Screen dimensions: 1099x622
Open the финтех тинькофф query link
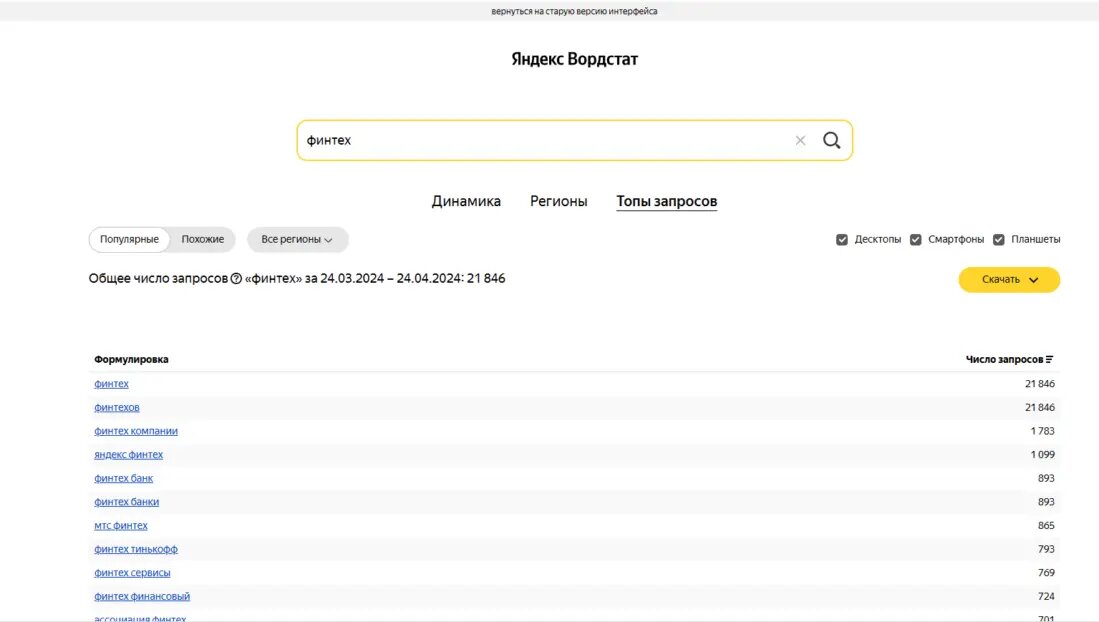[136, 549]
